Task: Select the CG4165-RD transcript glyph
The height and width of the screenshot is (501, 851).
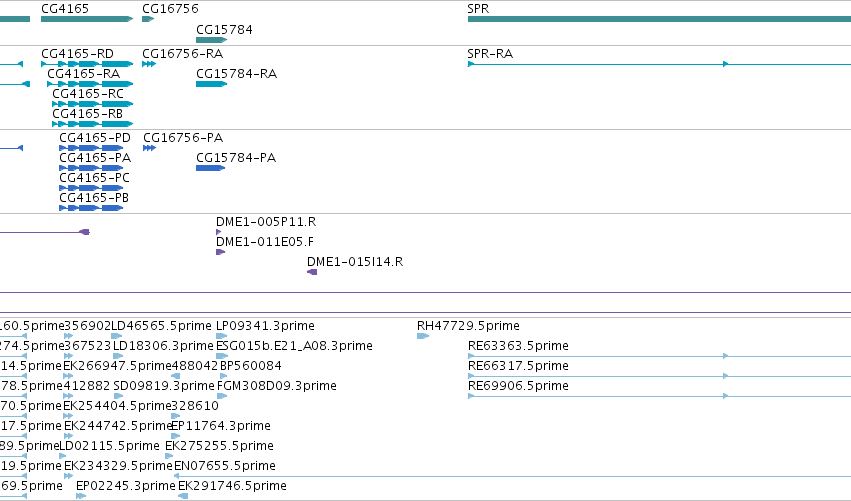Action: coord(87,64)
